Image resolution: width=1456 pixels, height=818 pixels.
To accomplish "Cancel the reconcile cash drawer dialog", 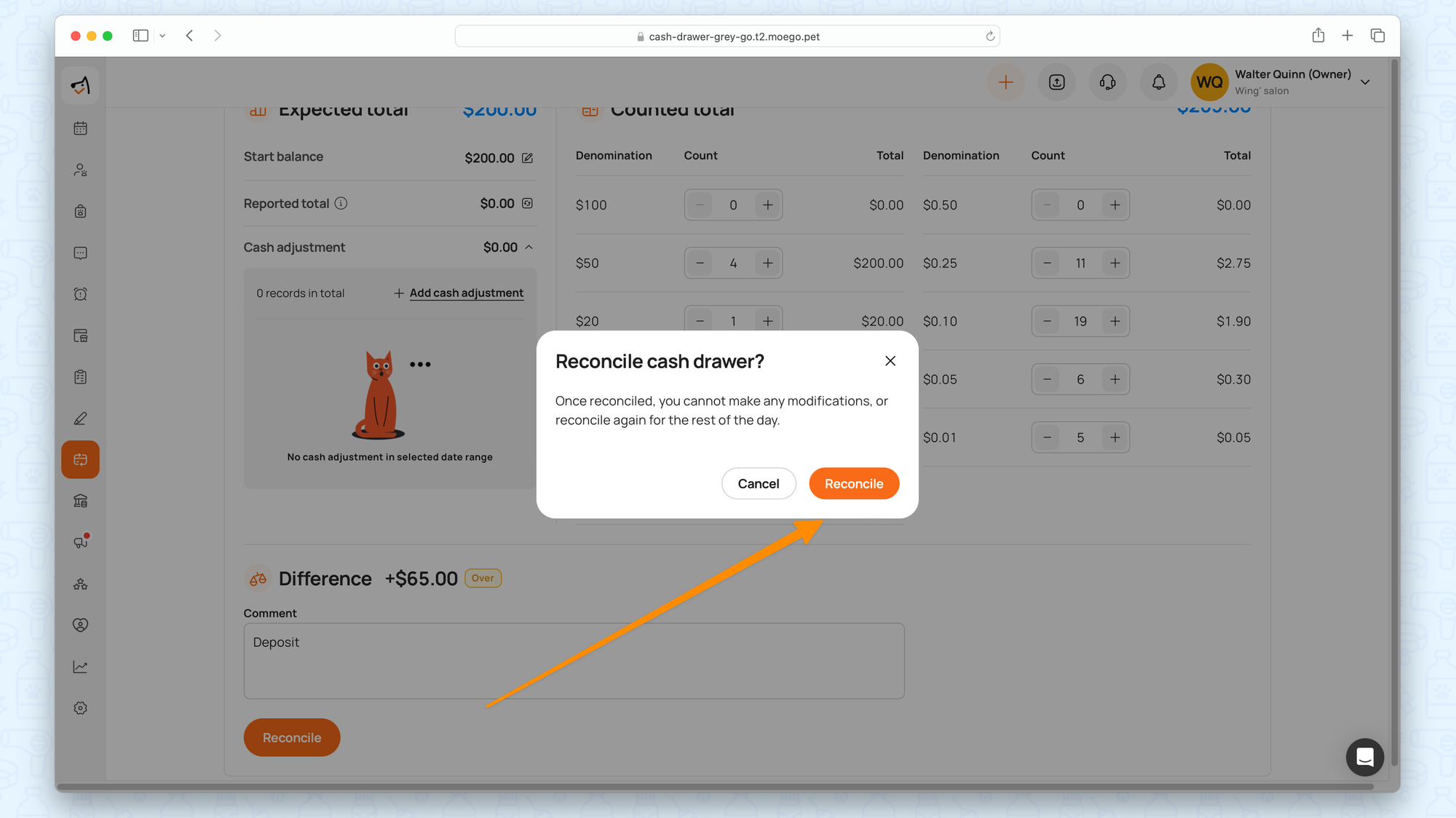I will [x=758, y=484].
